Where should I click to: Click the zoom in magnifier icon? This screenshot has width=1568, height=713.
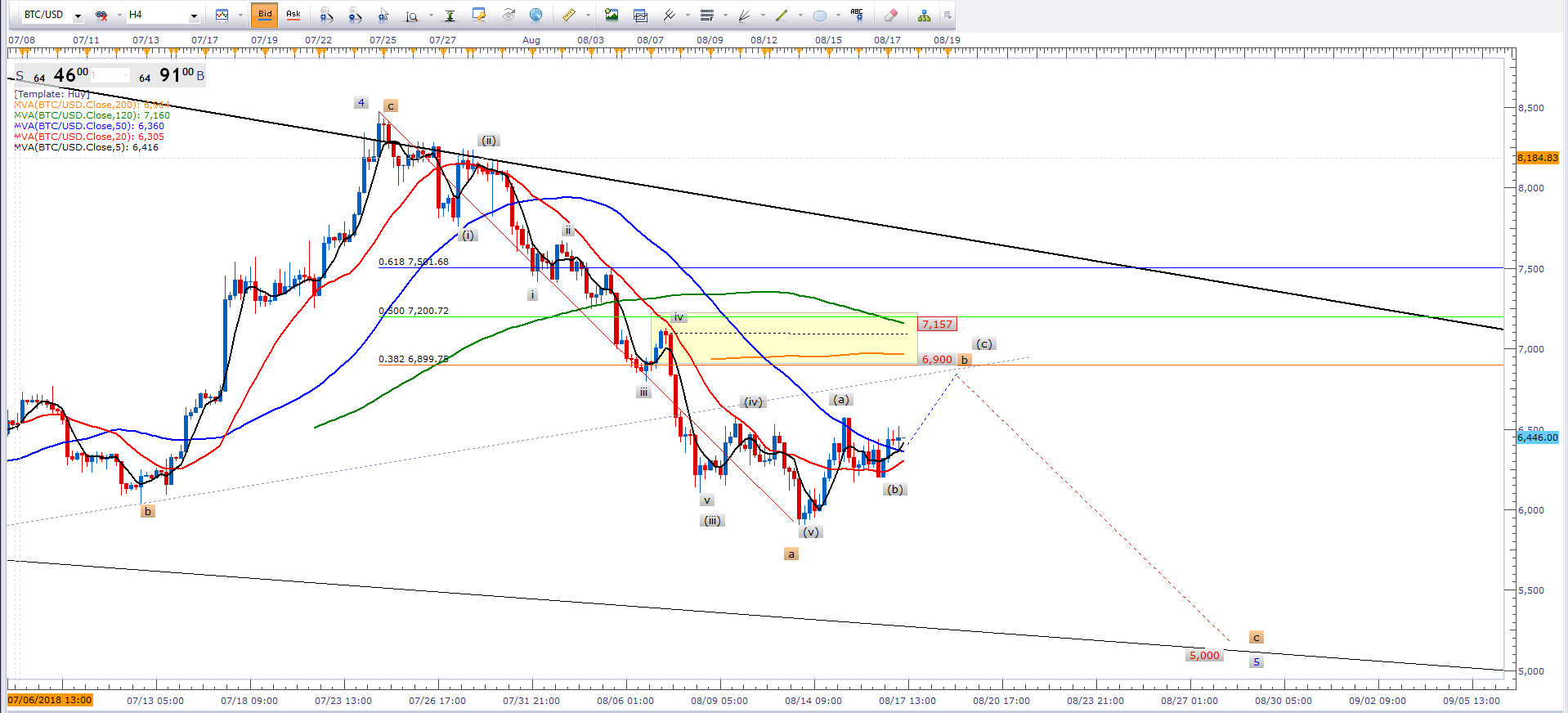[325, 15]
